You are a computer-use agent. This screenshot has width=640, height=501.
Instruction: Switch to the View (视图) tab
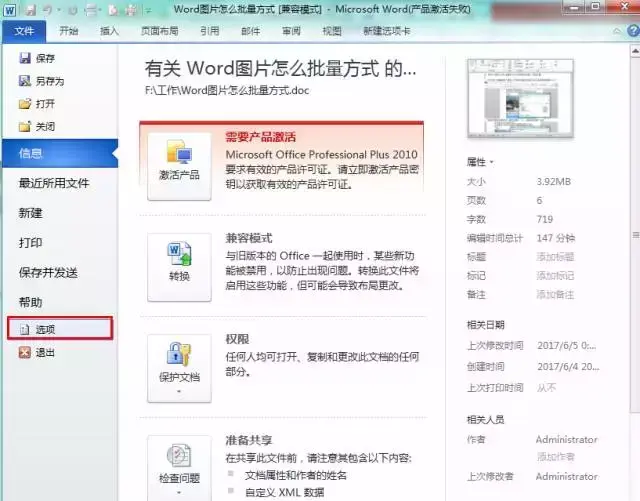pos(332,31)
